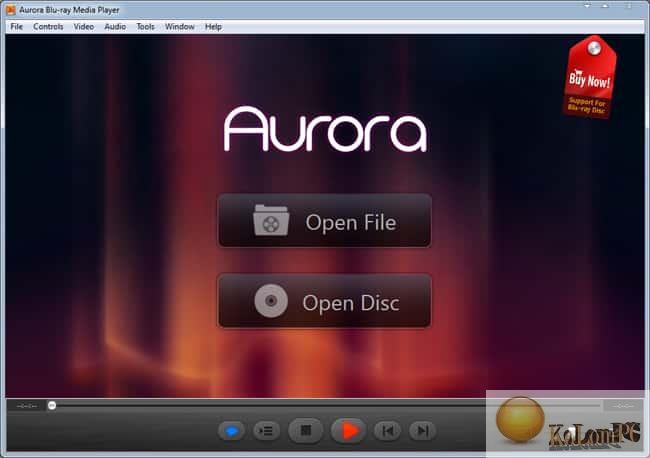Open the Controls menu
The height and width of the screenshot is (458, 650).
coord(48,27)
